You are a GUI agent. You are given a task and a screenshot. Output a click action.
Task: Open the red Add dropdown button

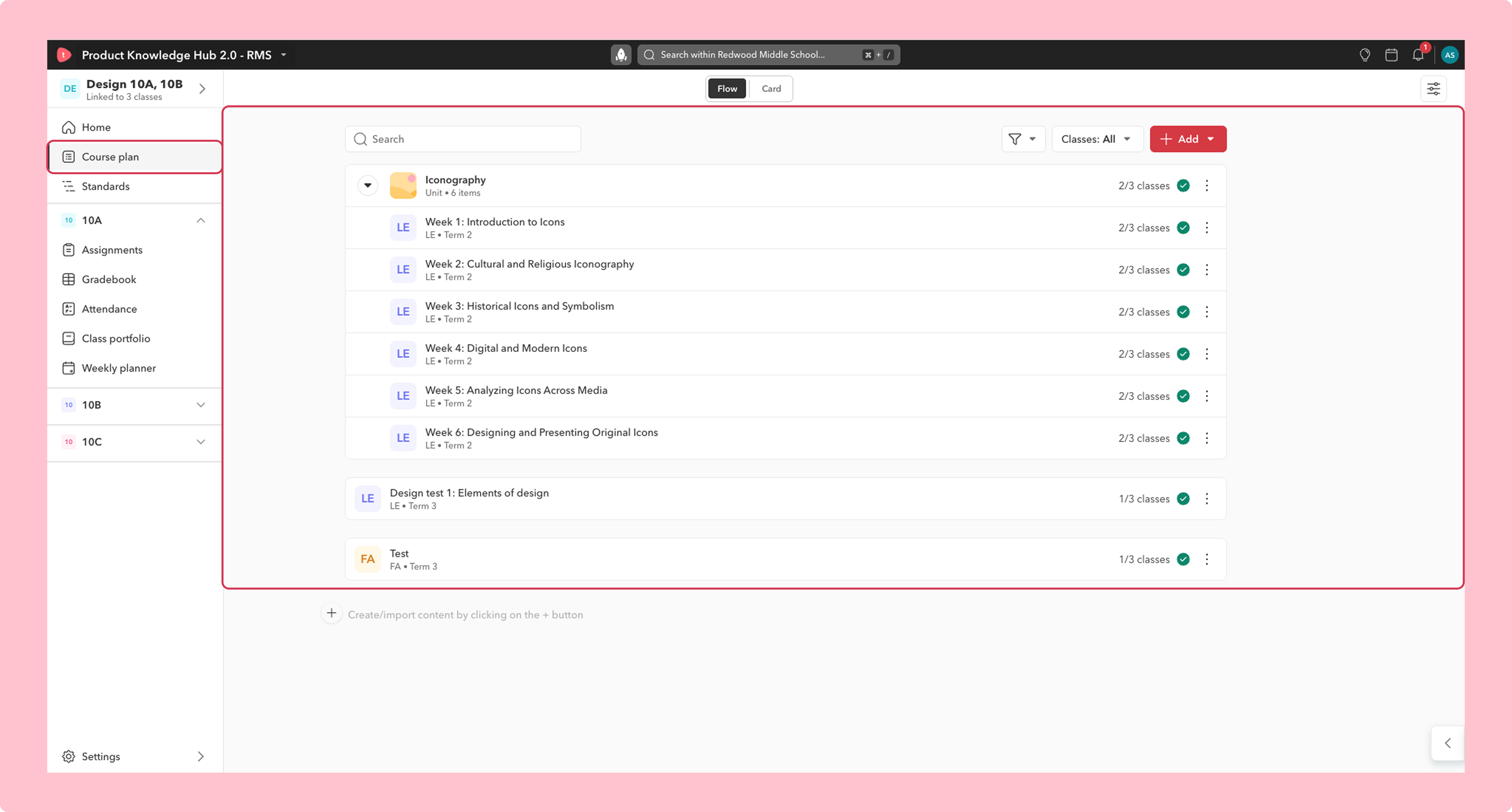[1188, 139]
